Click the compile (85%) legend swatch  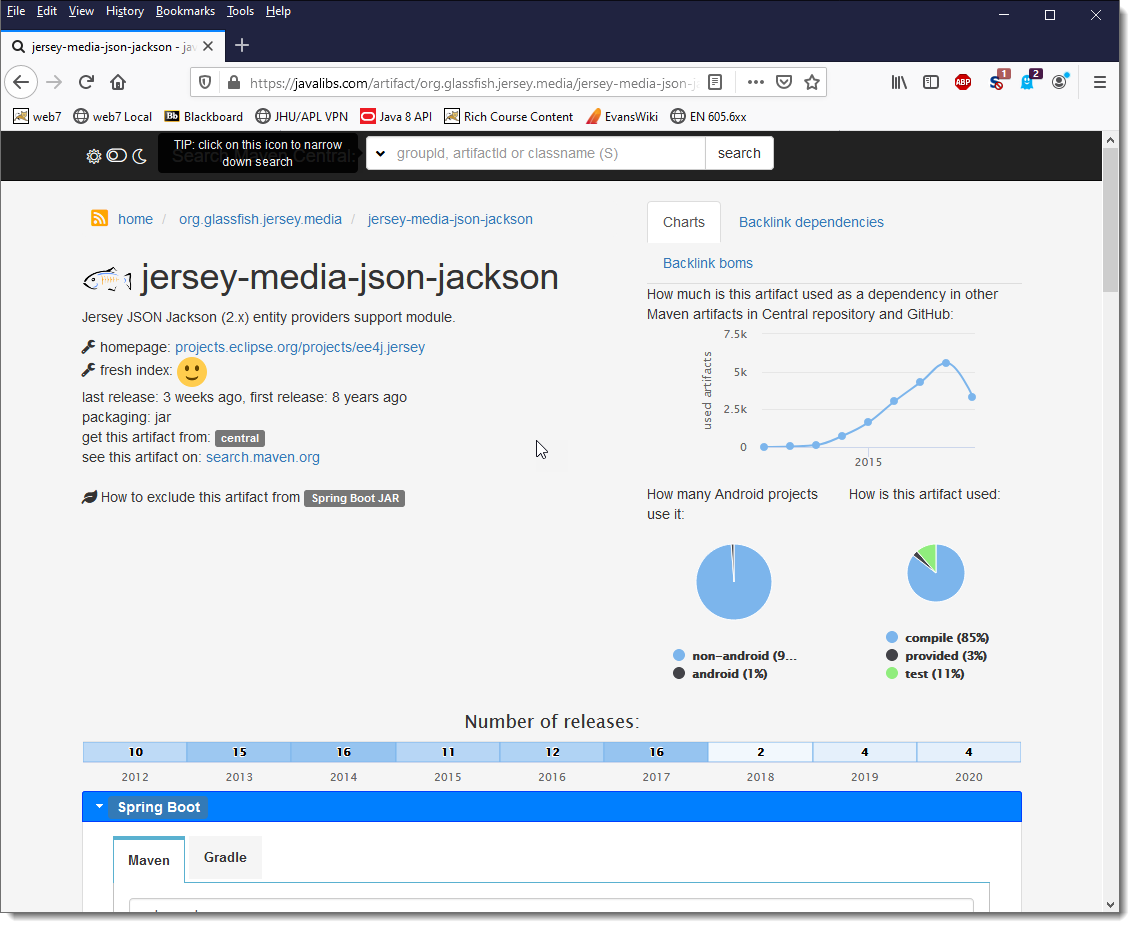(x=892, y=637)
